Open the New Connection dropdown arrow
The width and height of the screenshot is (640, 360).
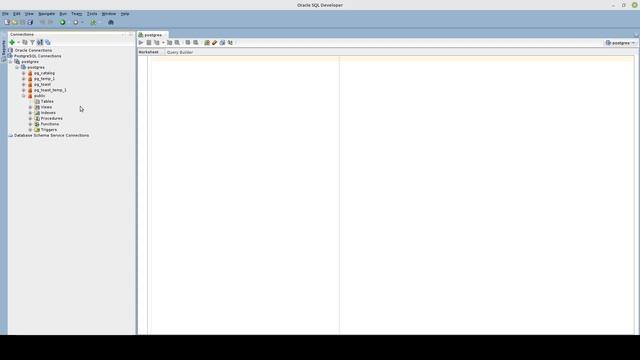[x=18, y=42]
